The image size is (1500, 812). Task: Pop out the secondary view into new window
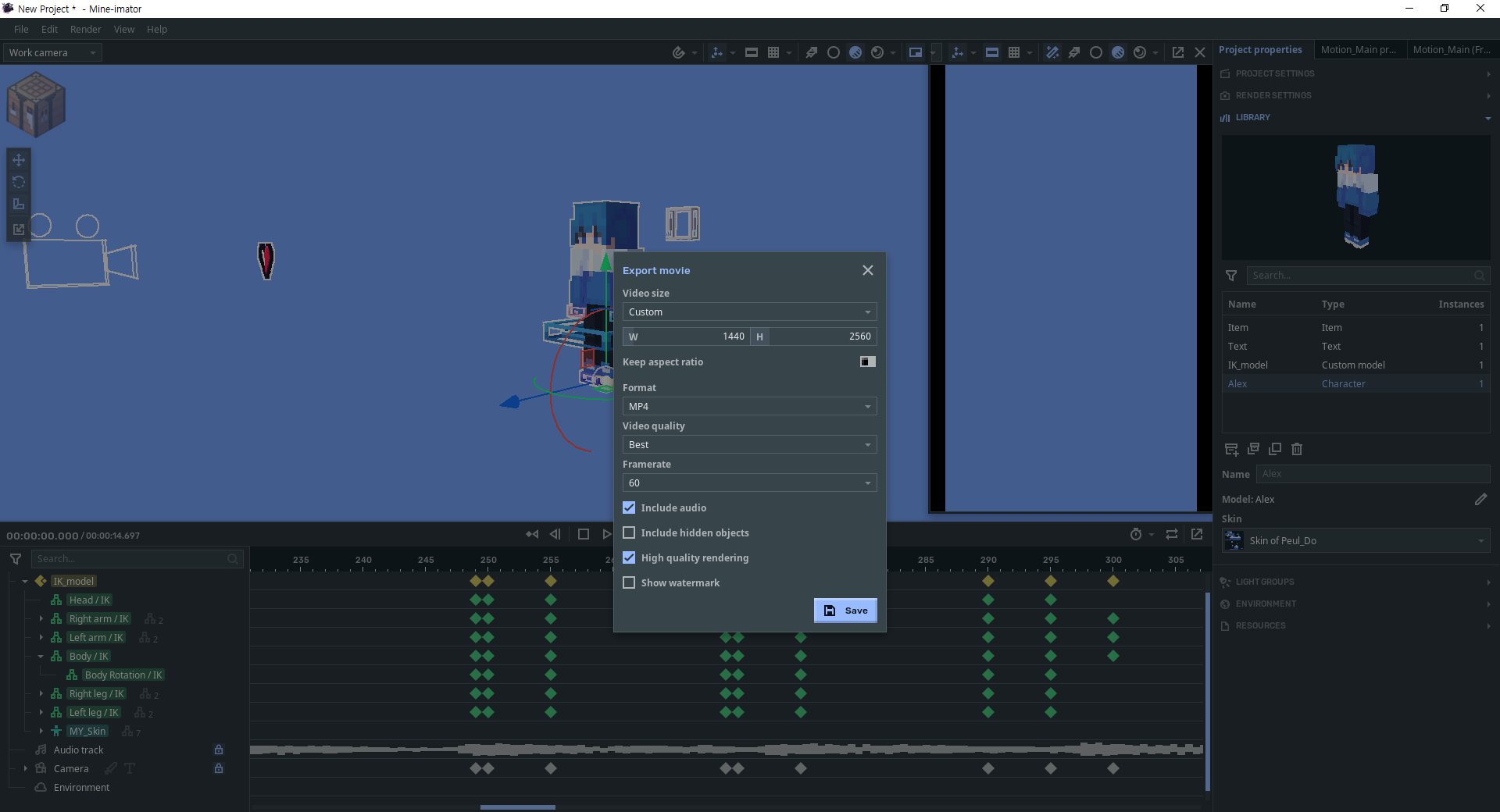coord(1178,52)
